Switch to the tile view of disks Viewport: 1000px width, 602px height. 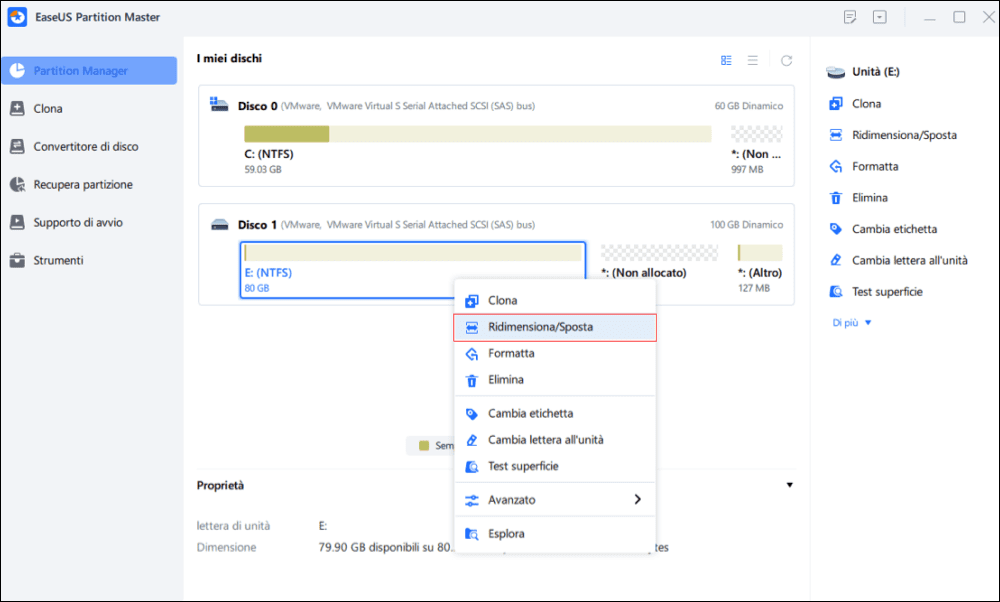tap(726, 61)
